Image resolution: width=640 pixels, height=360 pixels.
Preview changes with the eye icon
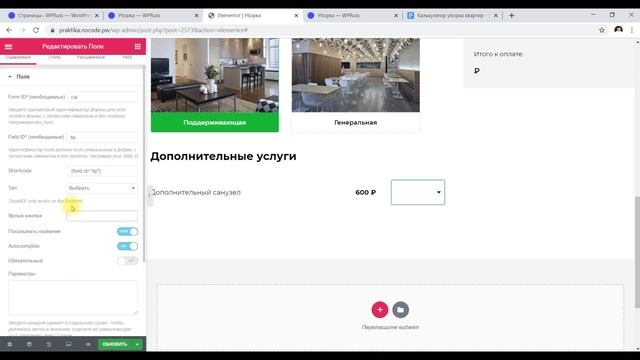[x=88, y=344]
